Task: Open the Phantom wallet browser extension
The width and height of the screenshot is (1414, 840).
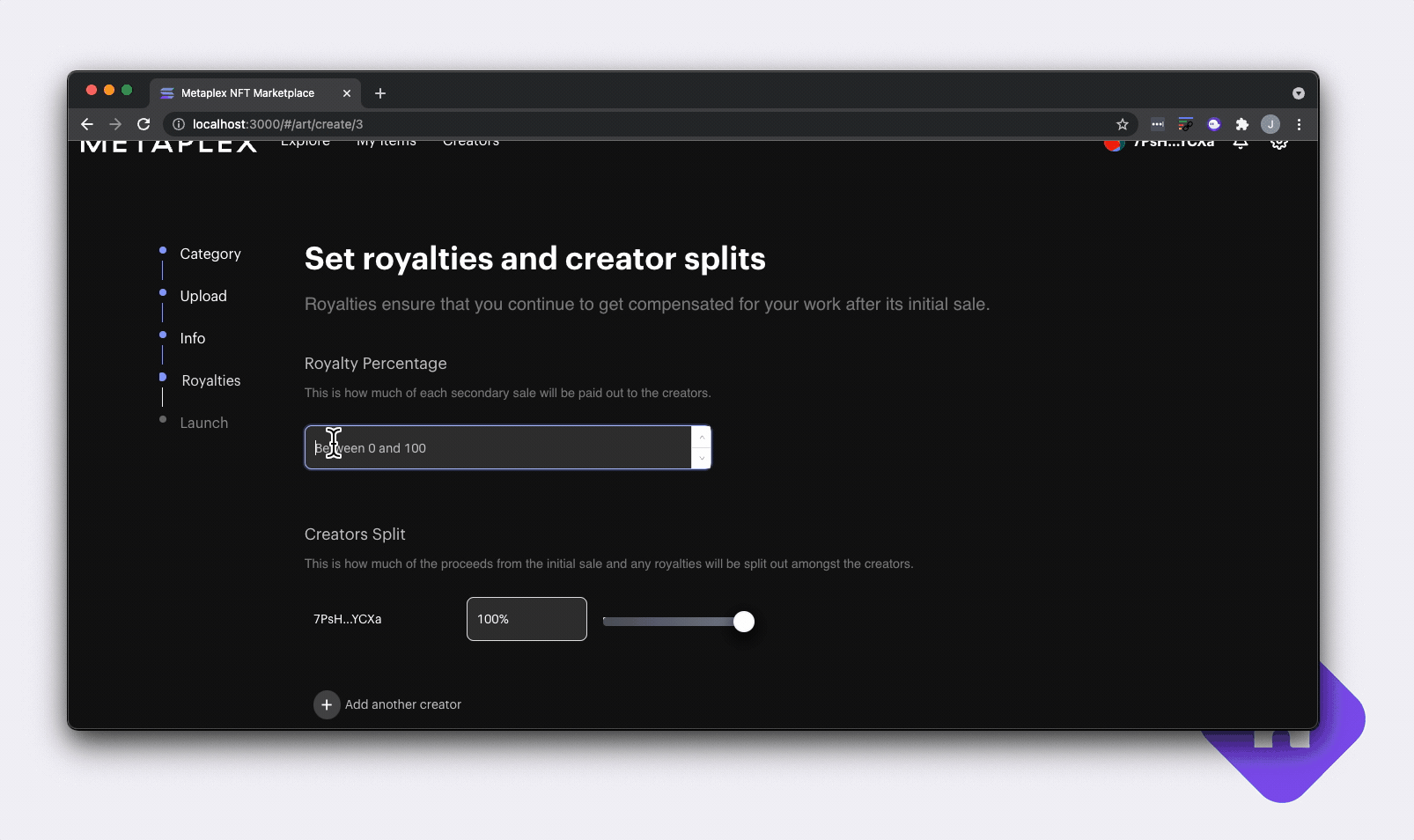Action: (1216, 124)
